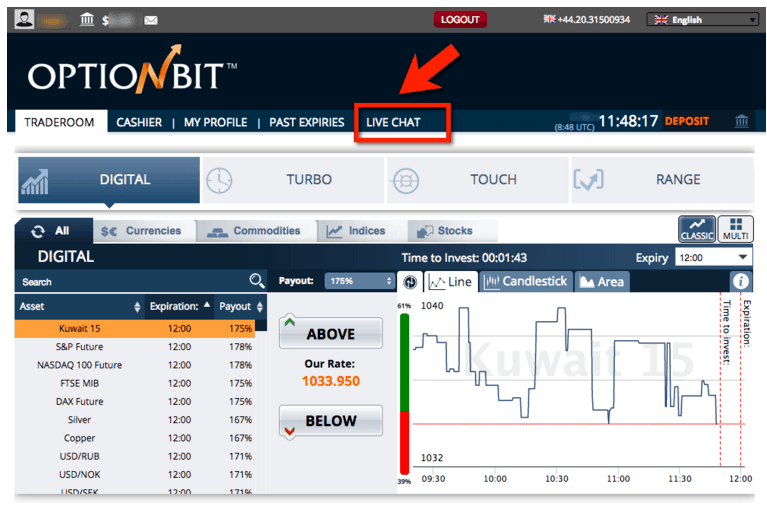The width and height of the screenshot is (767, 507).
Task: Click the ABOVE button
Action: click(x=331, y=333)
